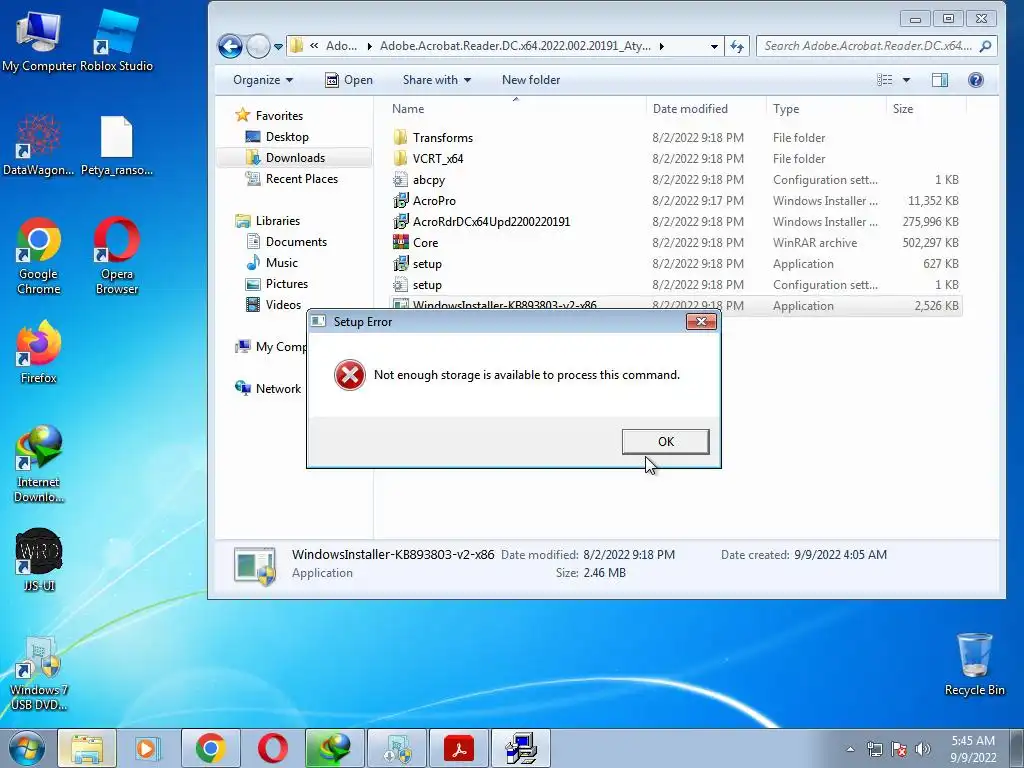This screenshot has width=1024, height=768.
Task: Open the recent pages dropdown arrow
Action: (x=279, y=46)
